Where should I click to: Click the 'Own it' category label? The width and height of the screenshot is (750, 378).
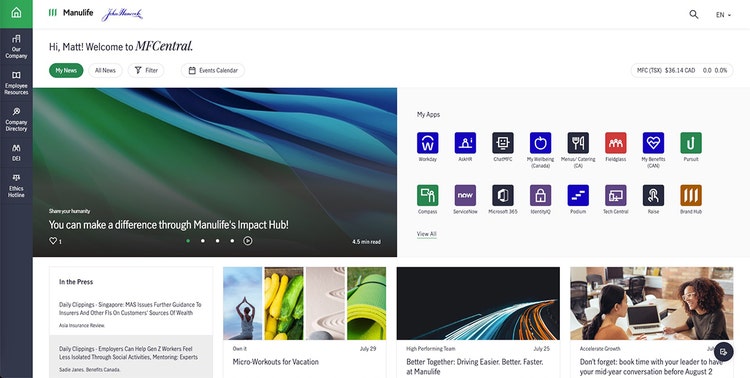240,349
